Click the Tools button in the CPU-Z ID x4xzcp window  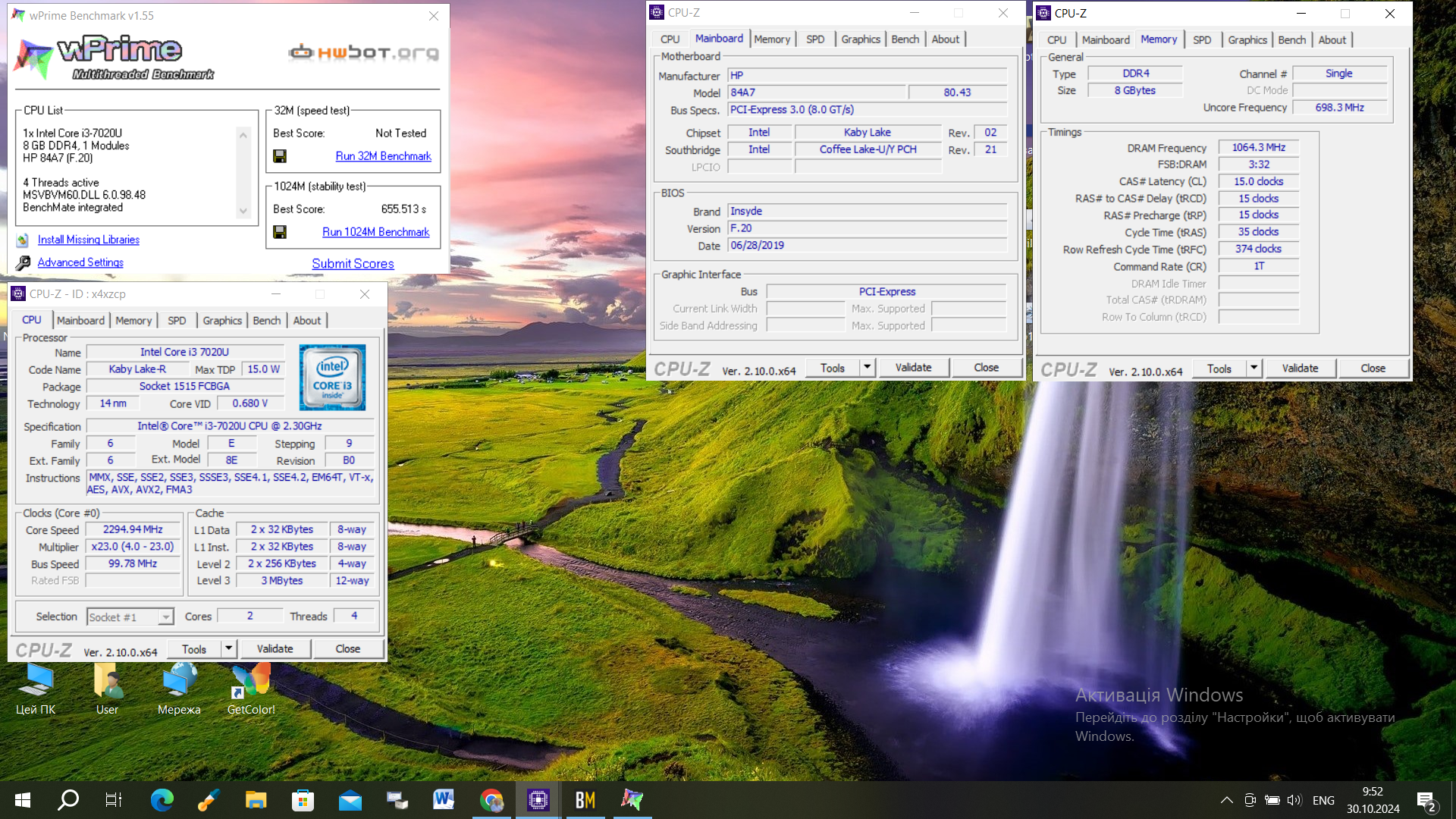194,649
